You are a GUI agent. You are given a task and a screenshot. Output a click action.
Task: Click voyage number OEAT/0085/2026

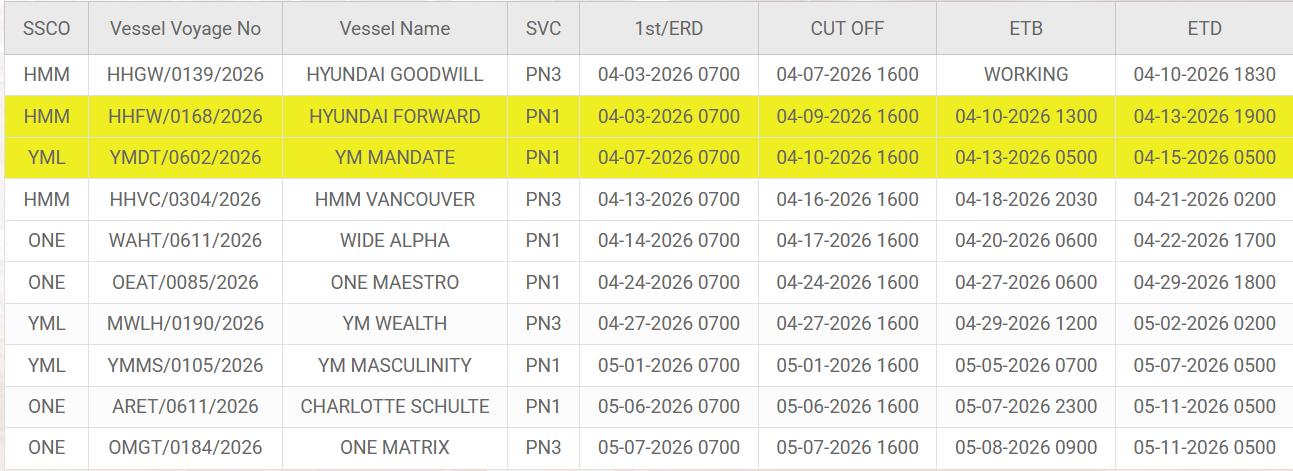point(185,282)
